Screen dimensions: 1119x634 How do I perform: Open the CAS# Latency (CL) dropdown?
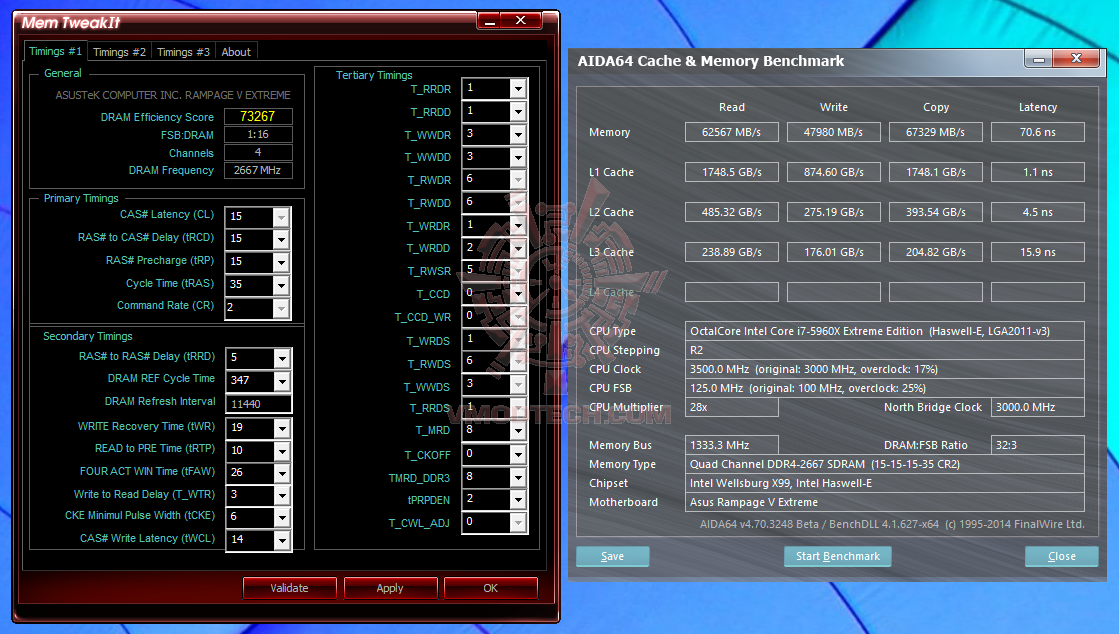(281, 216)
